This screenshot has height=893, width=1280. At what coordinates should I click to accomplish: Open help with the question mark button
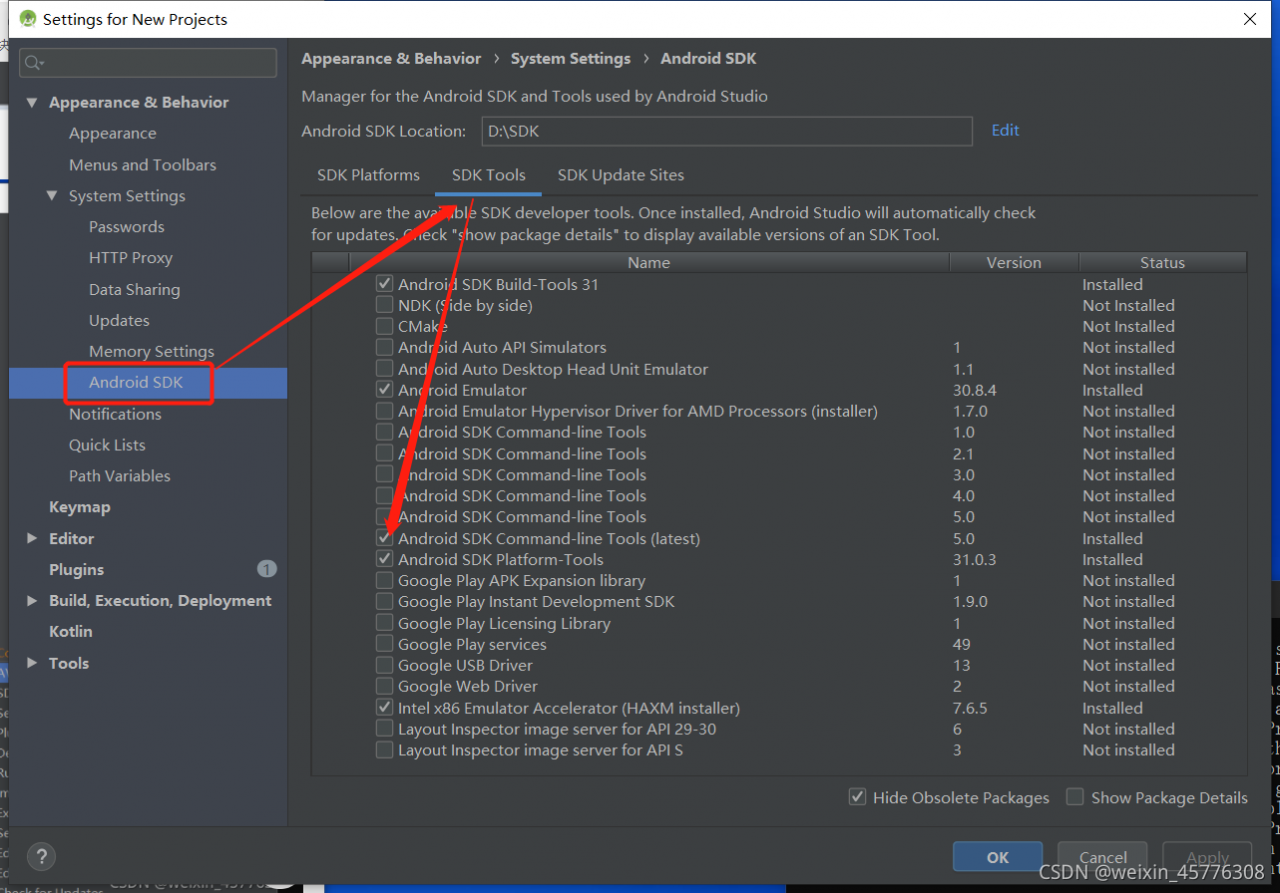coord(41,856)
